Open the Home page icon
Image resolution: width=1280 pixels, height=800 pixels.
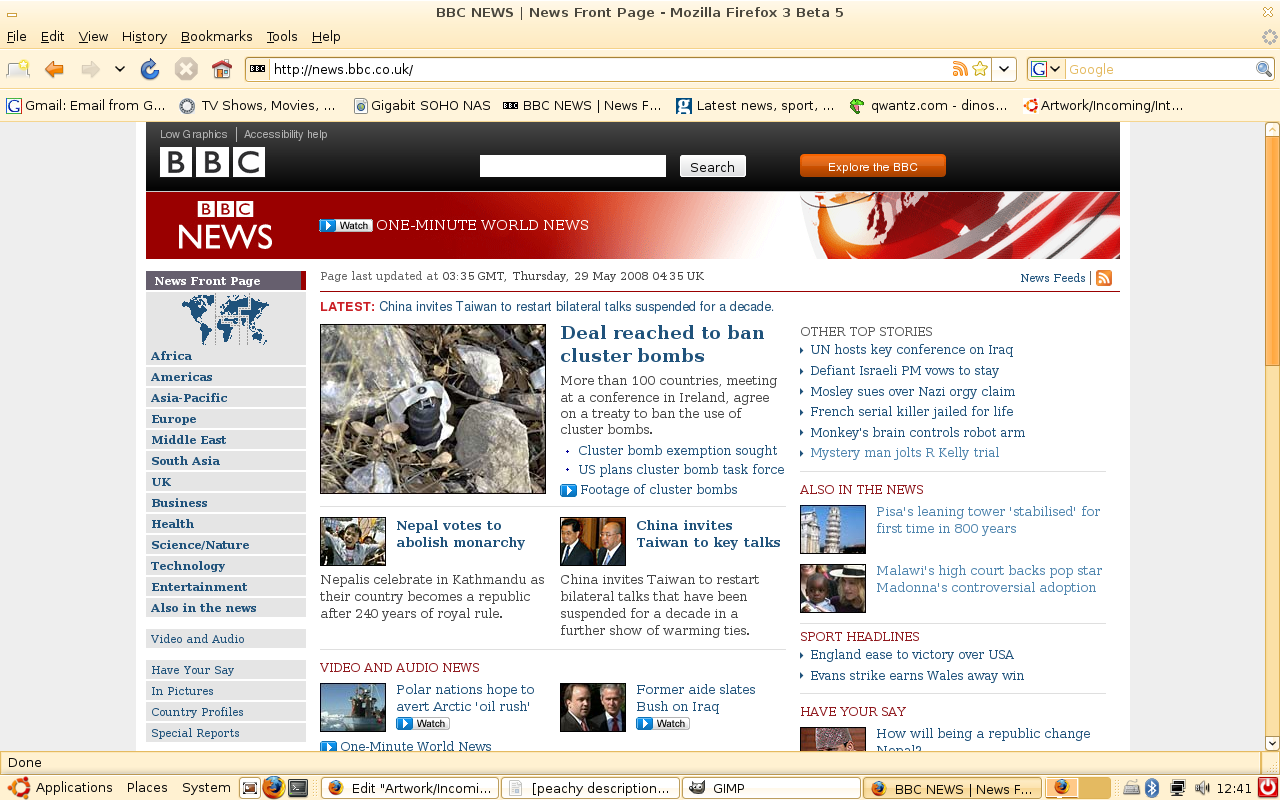[x=222, y=69]
